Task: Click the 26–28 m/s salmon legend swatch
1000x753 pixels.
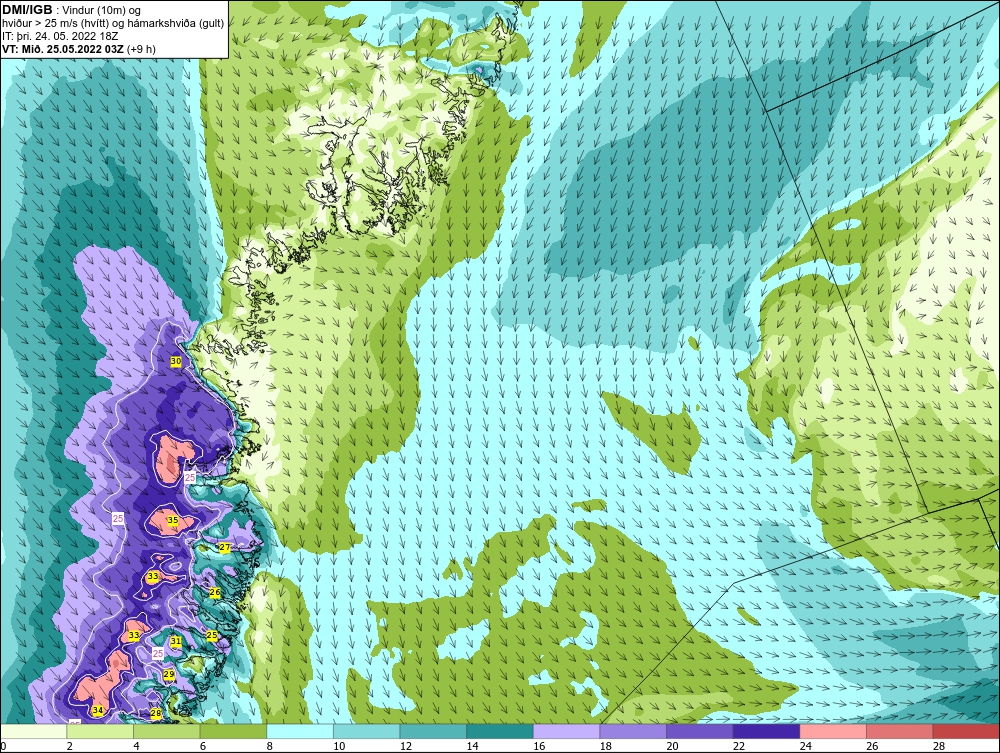Action: point(899,731)
